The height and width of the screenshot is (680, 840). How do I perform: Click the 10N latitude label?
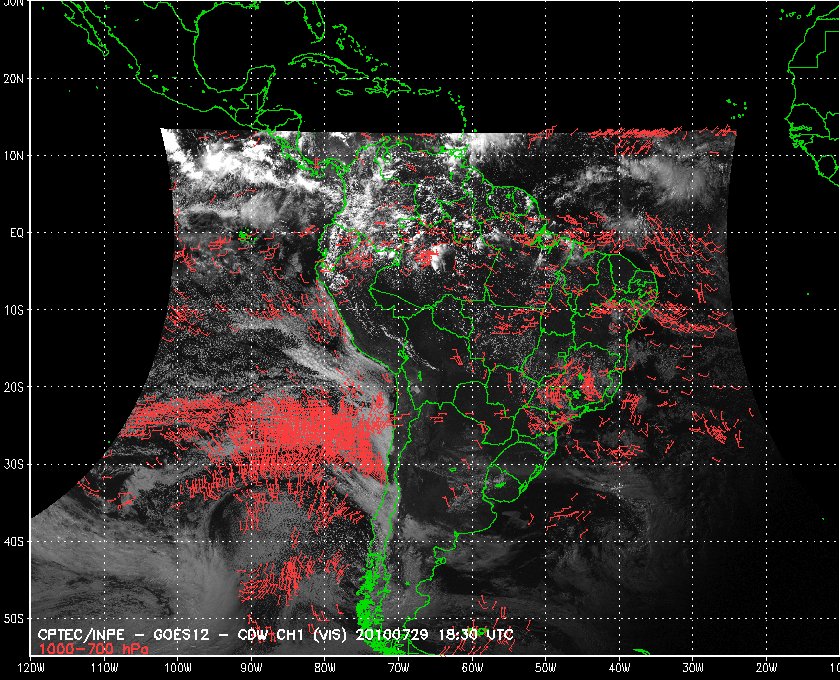coord(13,156)
